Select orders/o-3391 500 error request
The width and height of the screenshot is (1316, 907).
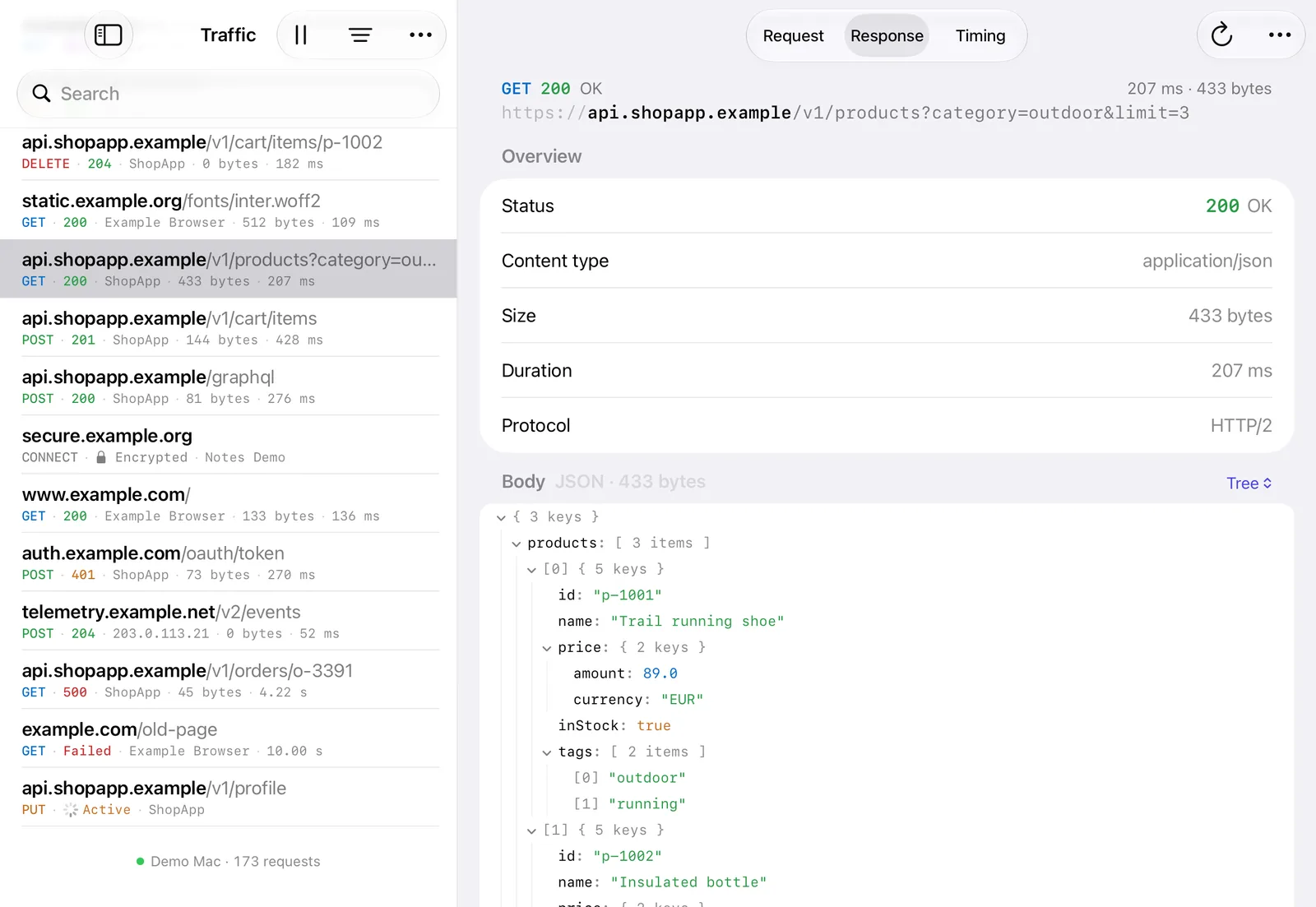pos(229,680)
